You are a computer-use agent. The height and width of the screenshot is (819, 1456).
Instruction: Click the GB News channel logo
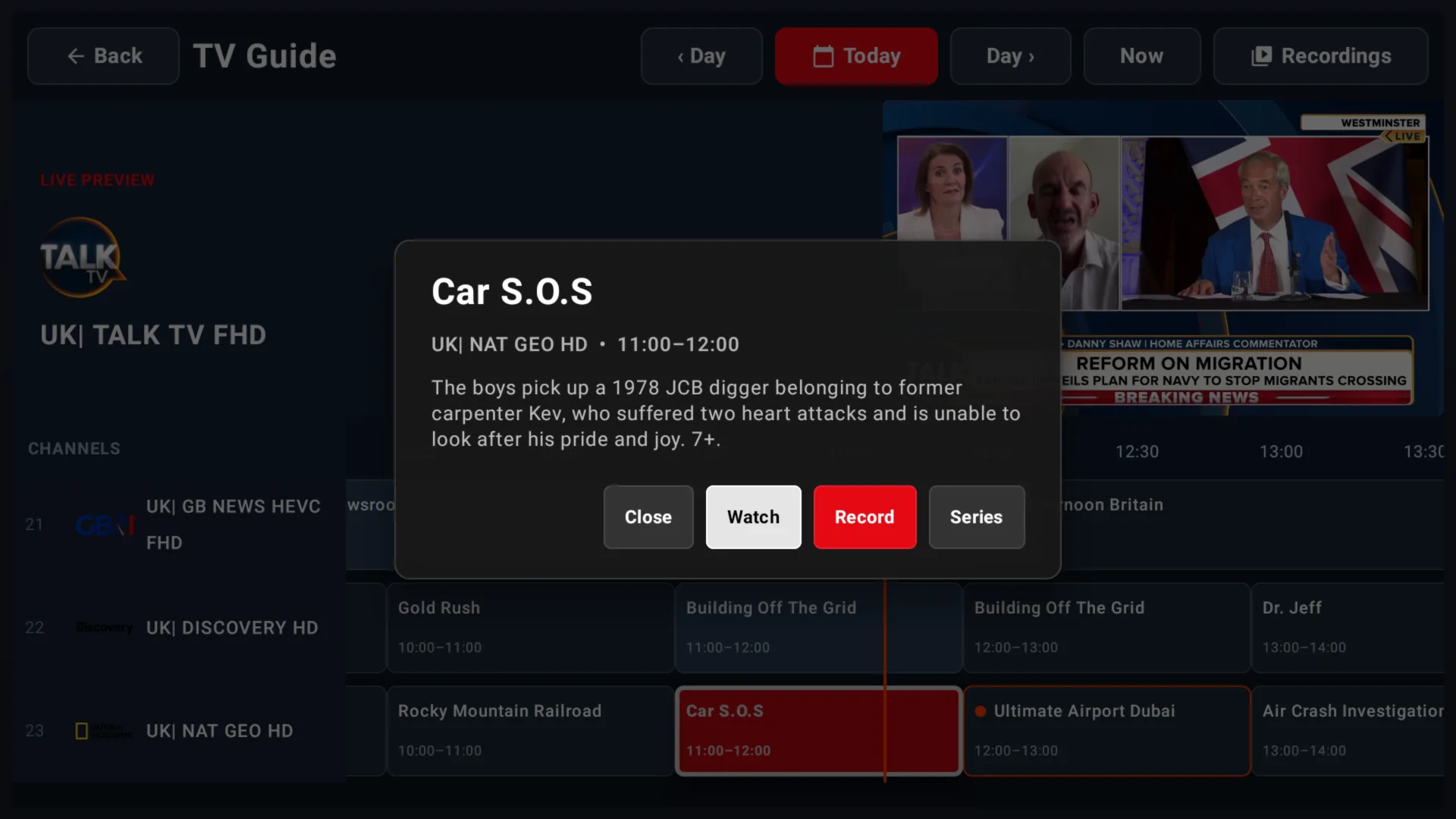click(x=105, y=525)
